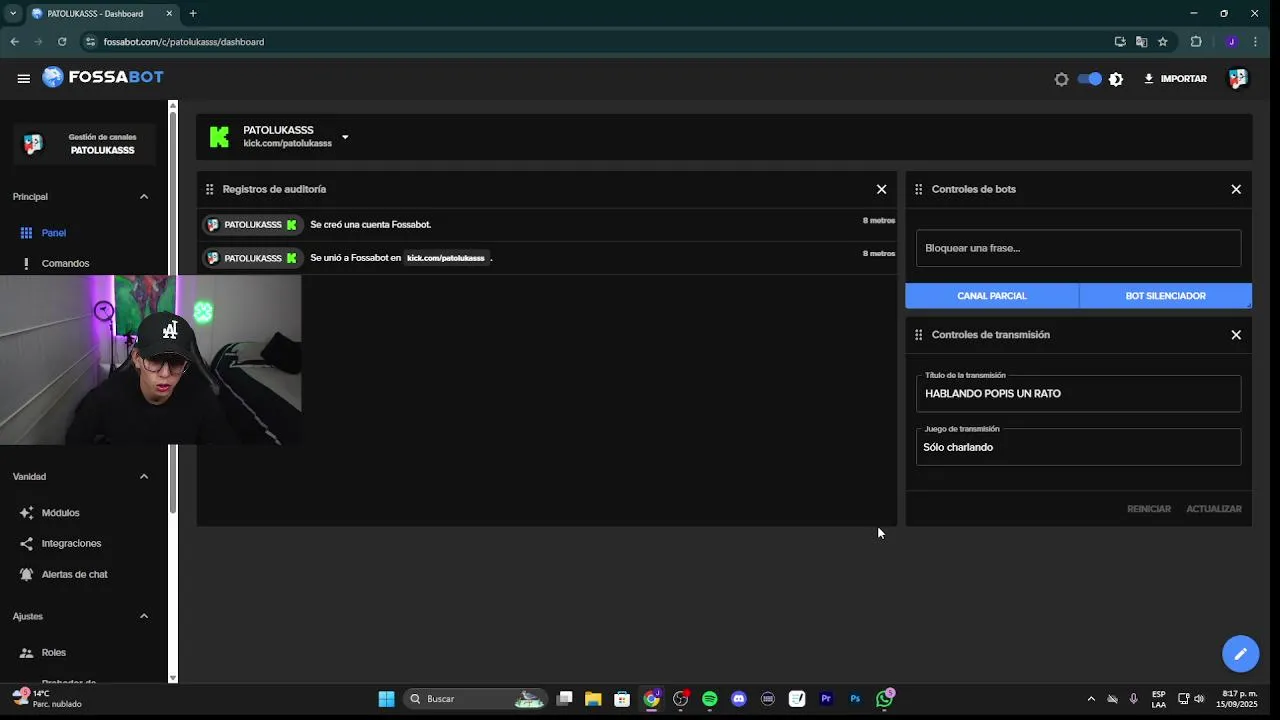The height and width of the screenshot is (720, 1280).
Task: Close the Controles de transmisión panel
Action: coord(1236,335)
